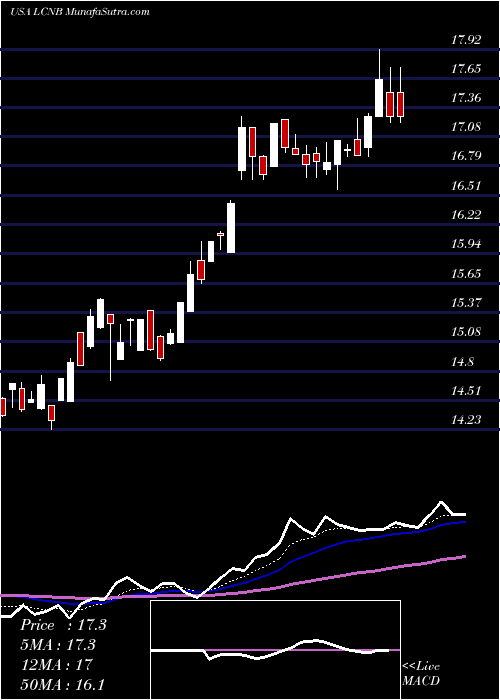This screenshot has height=700, width=500.
Task: Click the 'USA LCNB MunafaSutra.com' title text
Action: [80, 12]
